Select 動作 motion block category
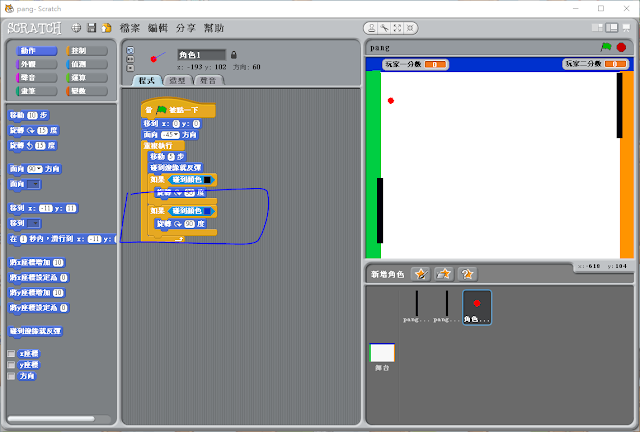 tap(37, 51)
